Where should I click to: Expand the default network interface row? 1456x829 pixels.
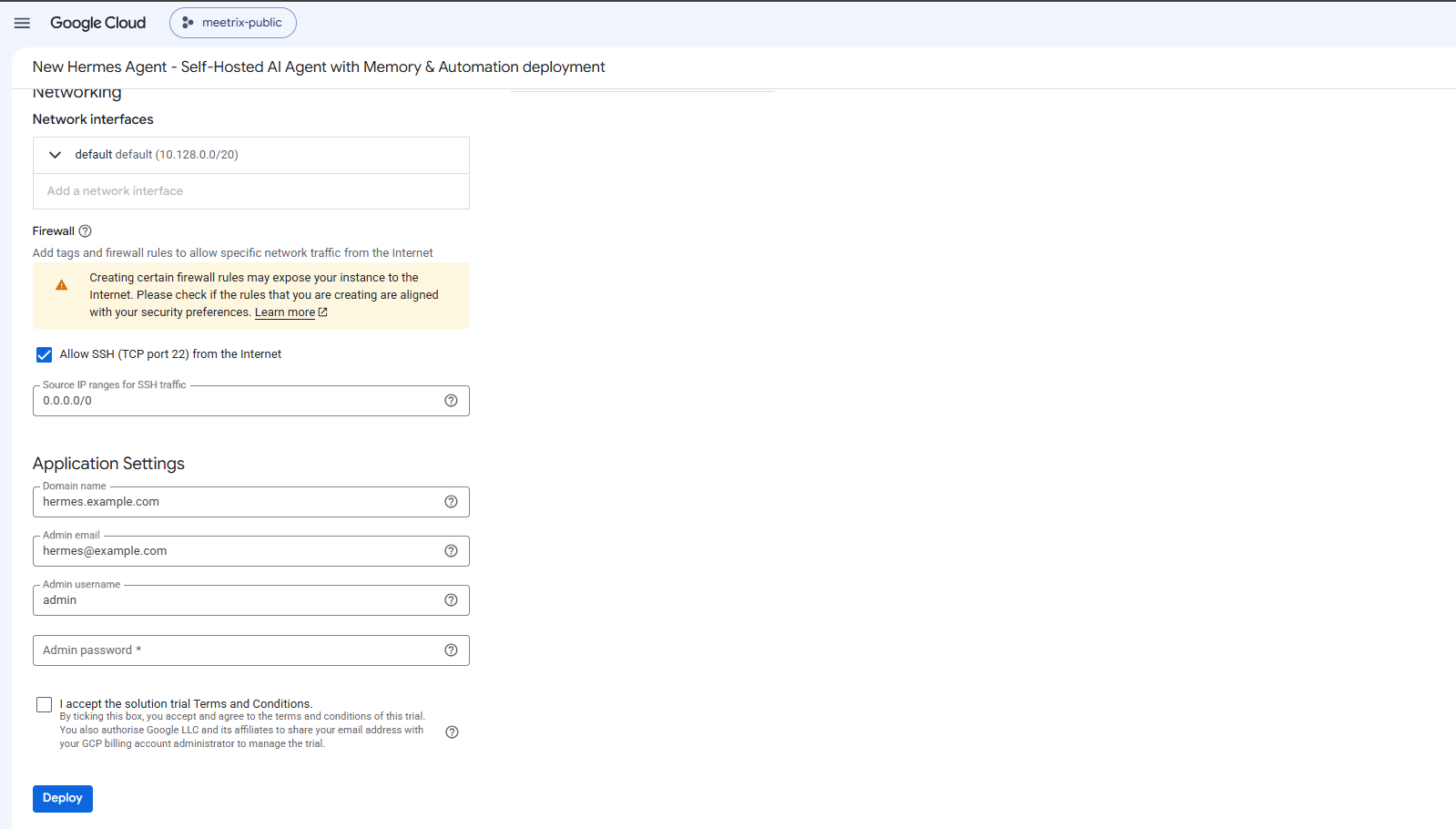[x=251, y=155]
